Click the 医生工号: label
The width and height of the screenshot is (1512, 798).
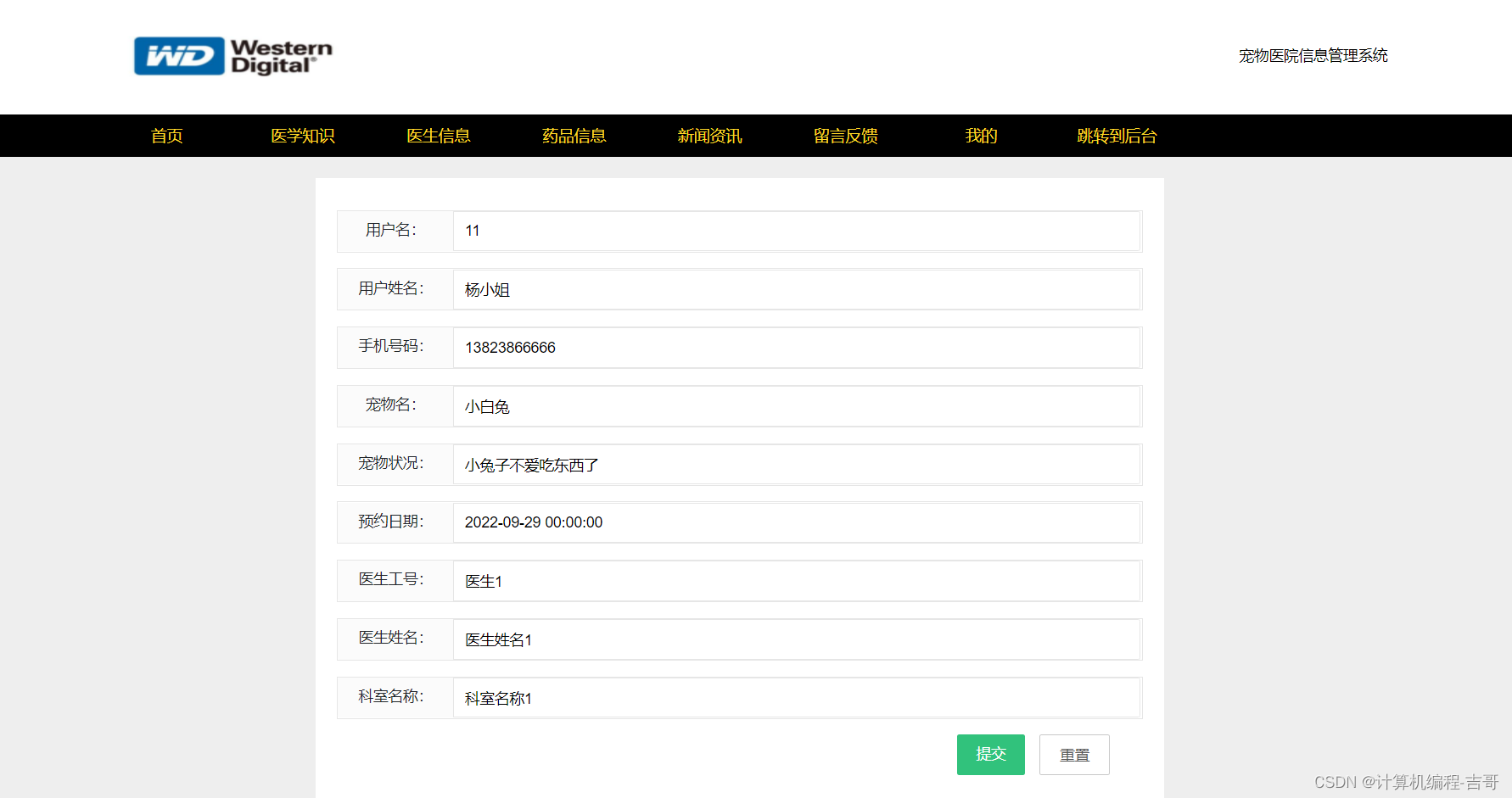pos(391,579)
